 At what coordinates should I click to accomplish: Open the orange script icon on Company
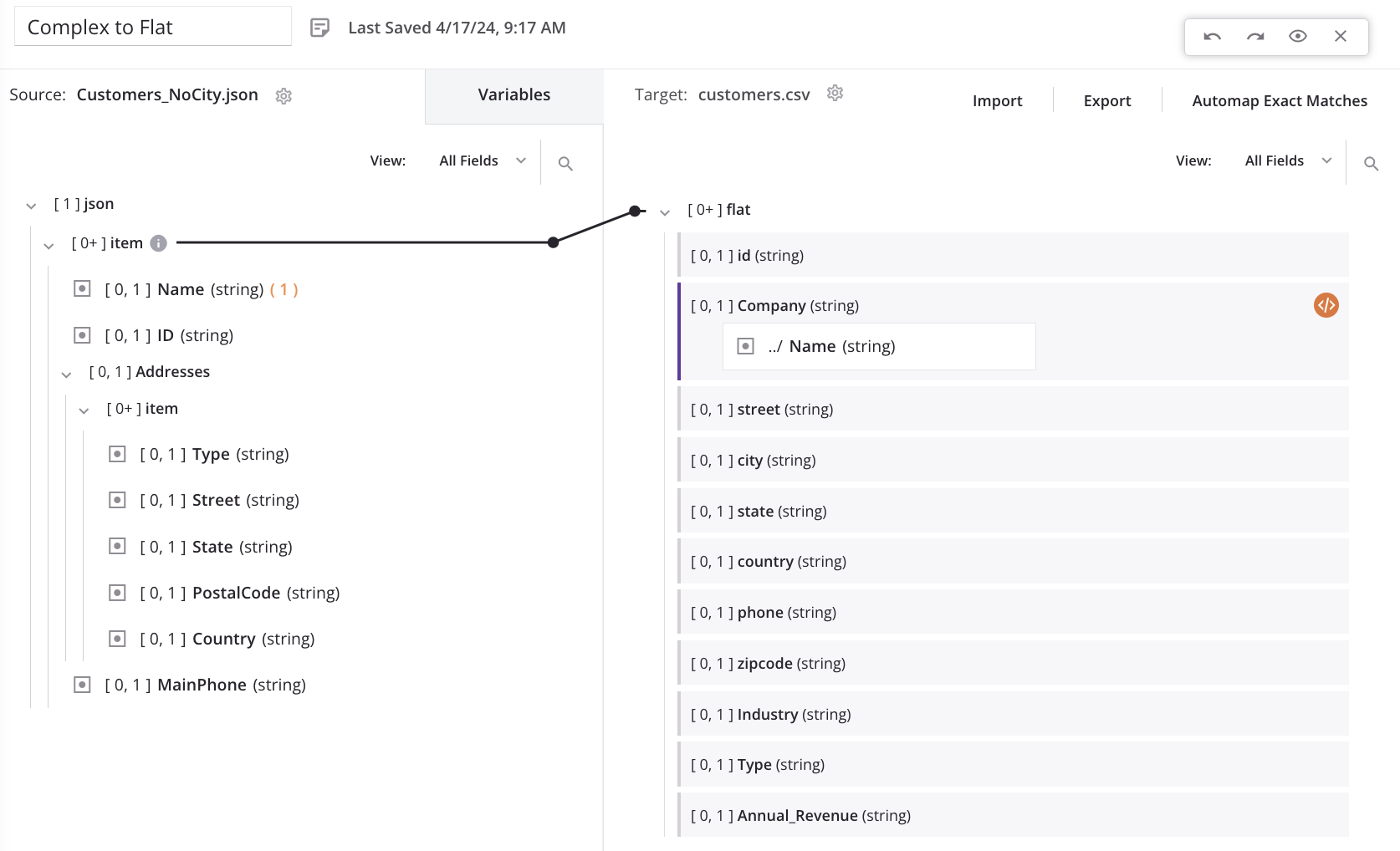tap(1326, 305)
